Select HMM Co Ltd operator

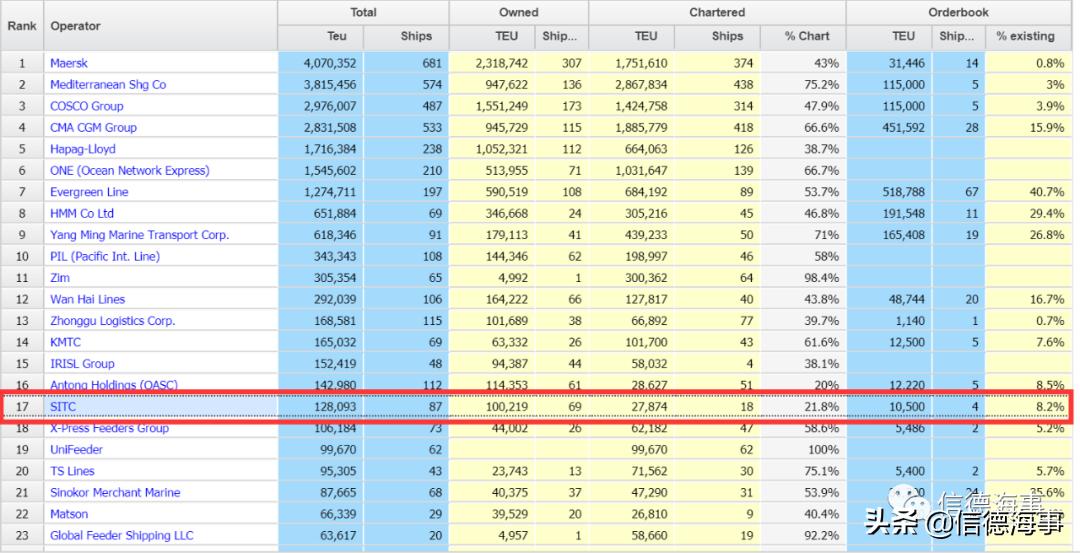[82, 213]
